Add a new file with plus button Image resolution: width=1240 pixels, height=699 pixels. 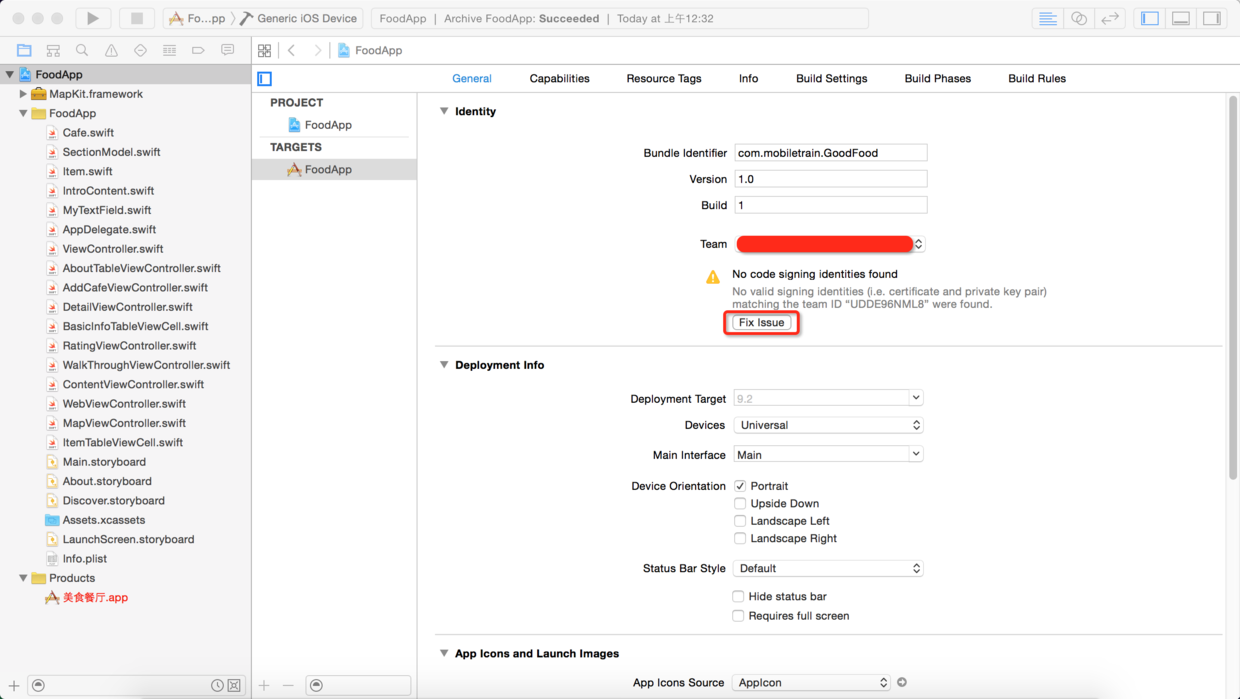point(14,685)
